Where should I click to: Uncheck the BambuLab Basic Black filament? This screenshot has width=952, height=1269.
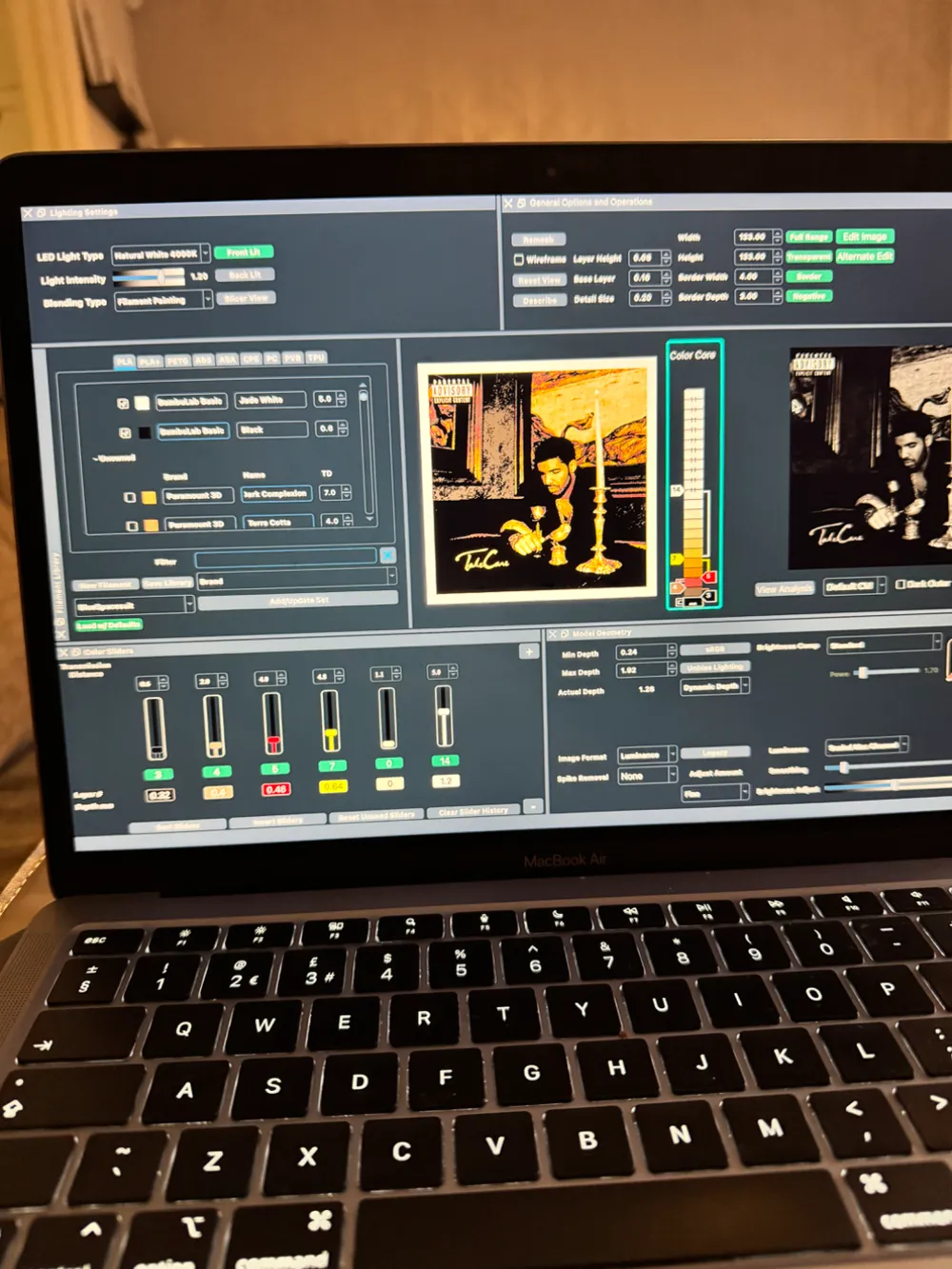click(x=125, y=433)
